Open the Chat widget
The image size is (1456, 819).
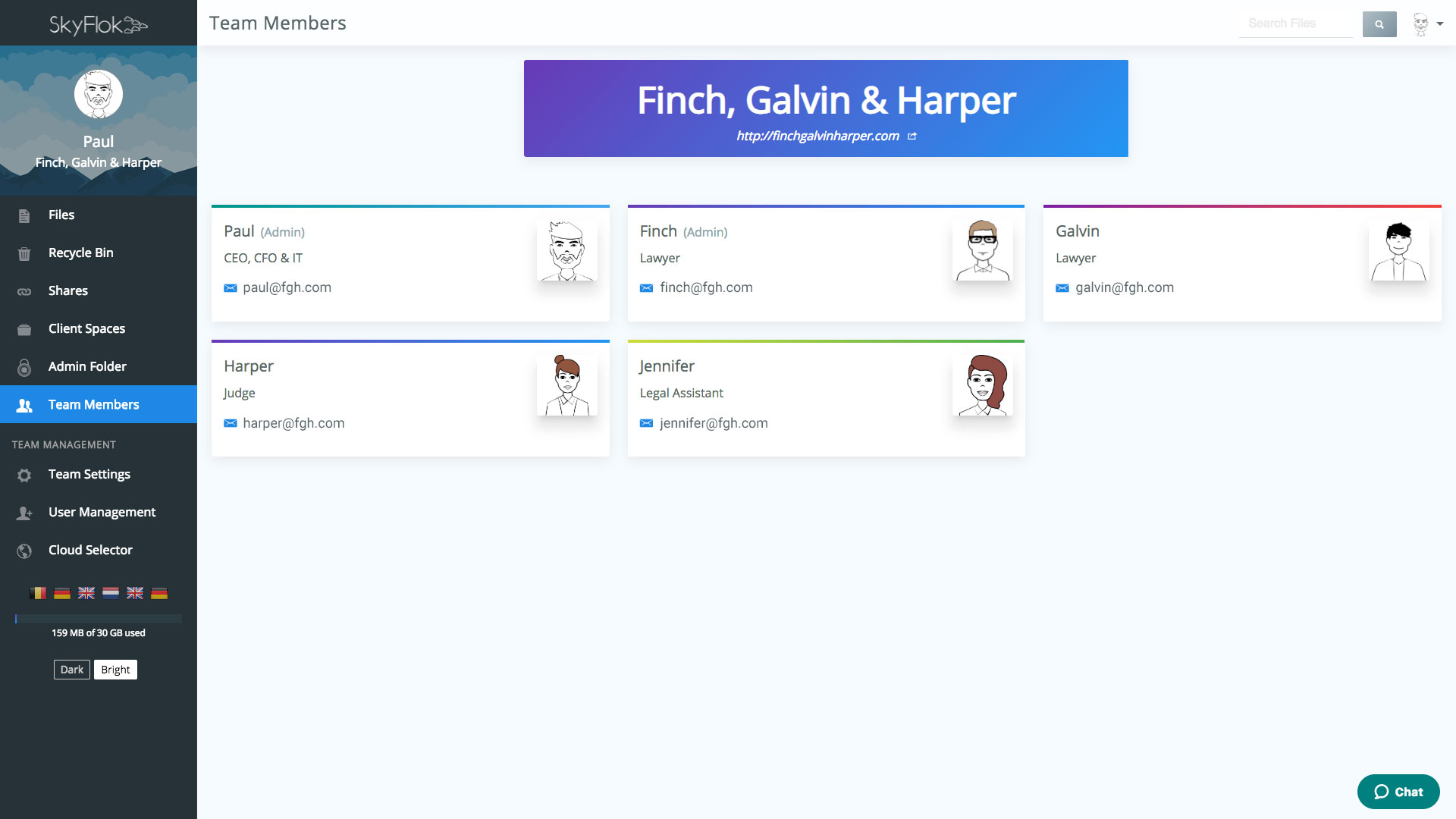coord(1398,792)
